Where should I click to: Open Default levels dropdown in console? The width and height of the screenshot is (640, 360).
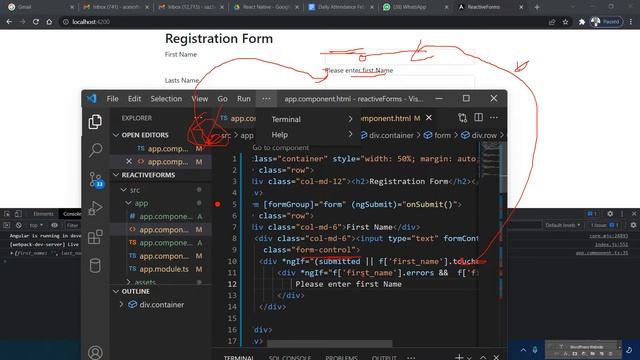coord(562,225)
